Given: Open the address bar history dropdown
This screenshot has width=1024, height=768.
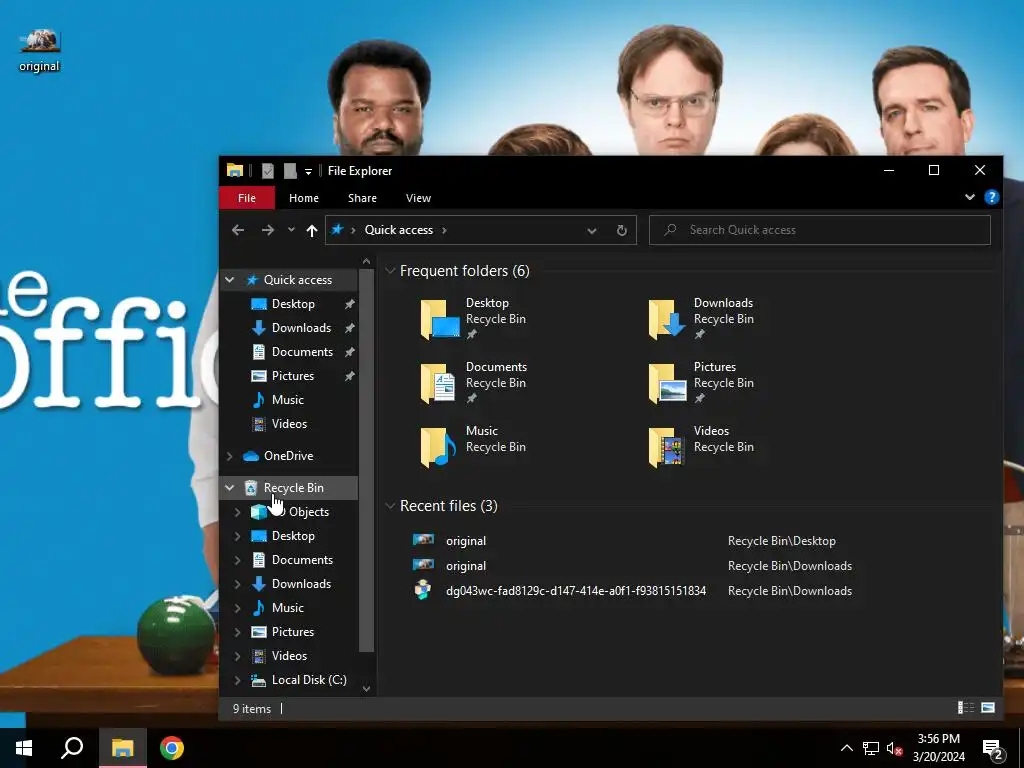Looking at the screenshot, I should [x=591, y=230].
